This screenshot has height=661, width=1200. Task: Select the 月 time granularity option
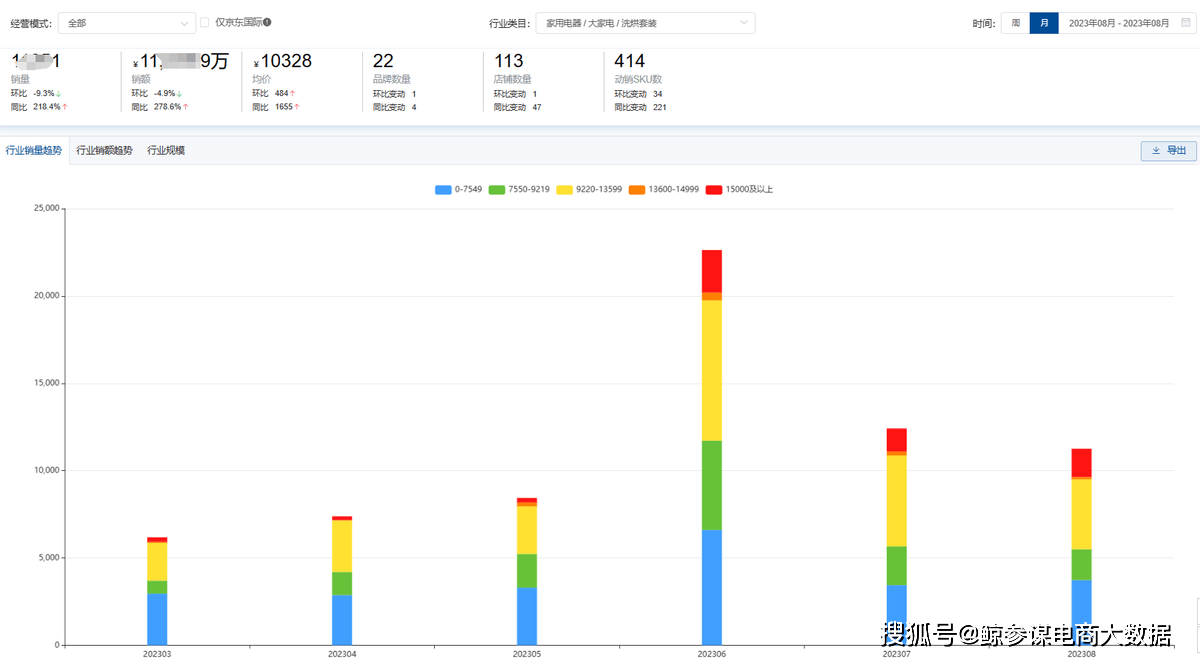pyautogui.click(x=1044, y=22)
